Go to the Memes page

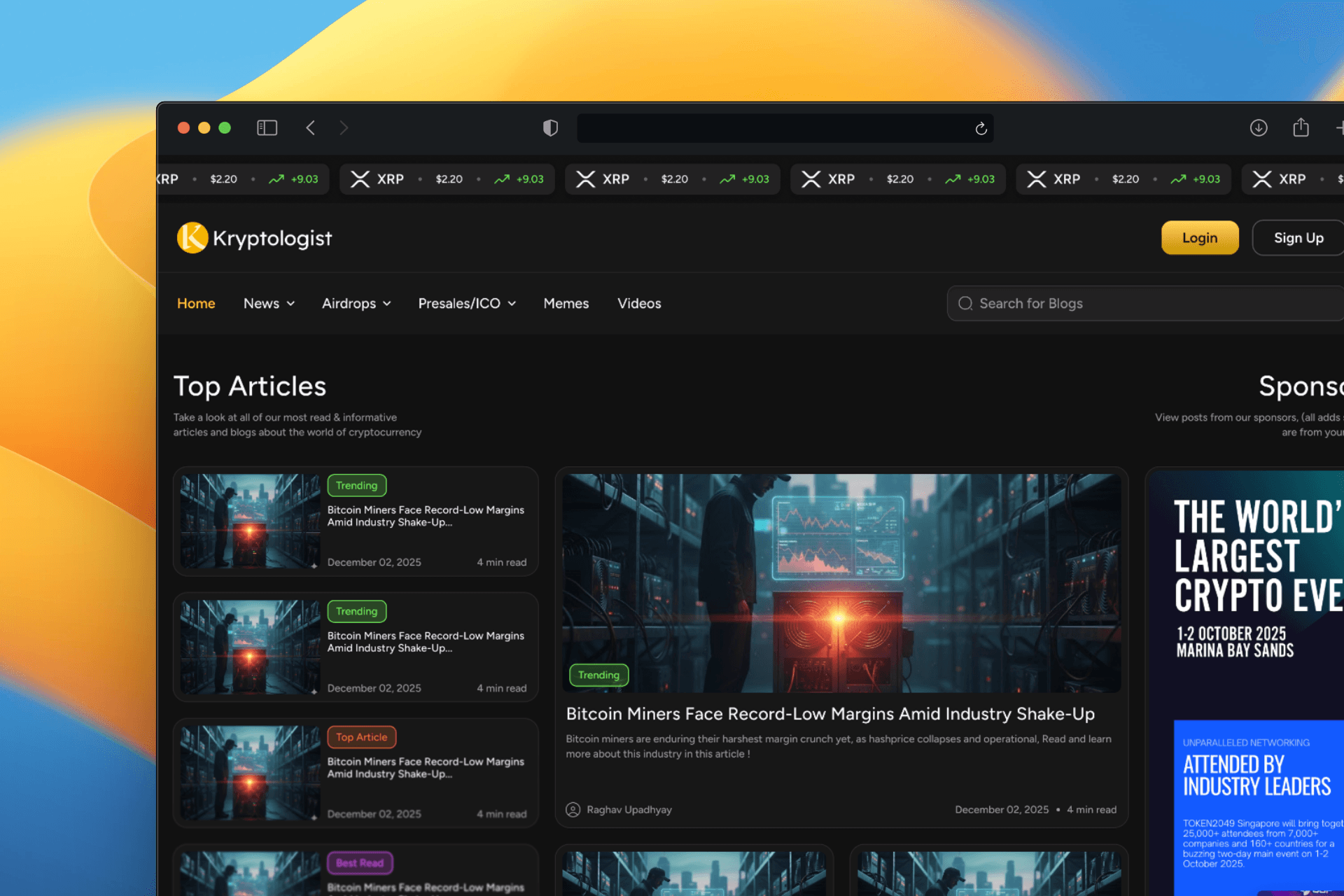(x=566, y=303)
